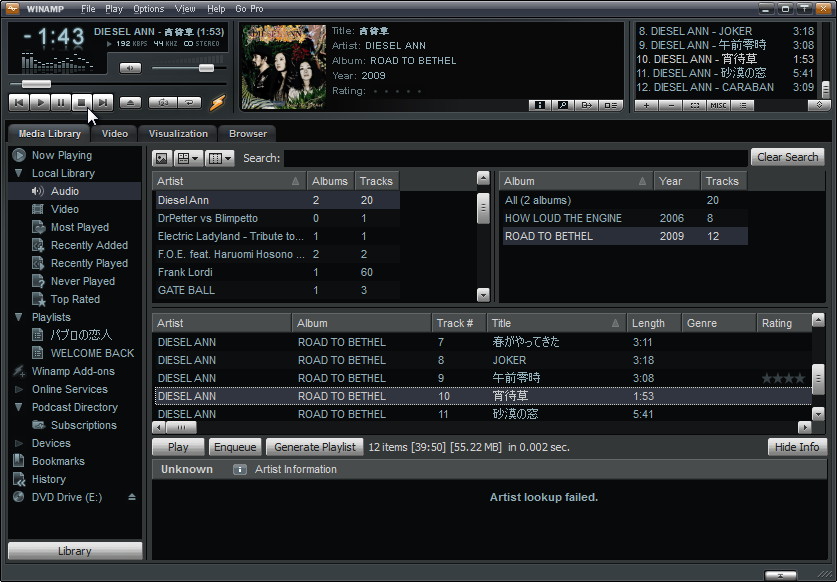837x582 pixels.
Task: Toggle repeat mode button
Action: (x=189, y=103)
